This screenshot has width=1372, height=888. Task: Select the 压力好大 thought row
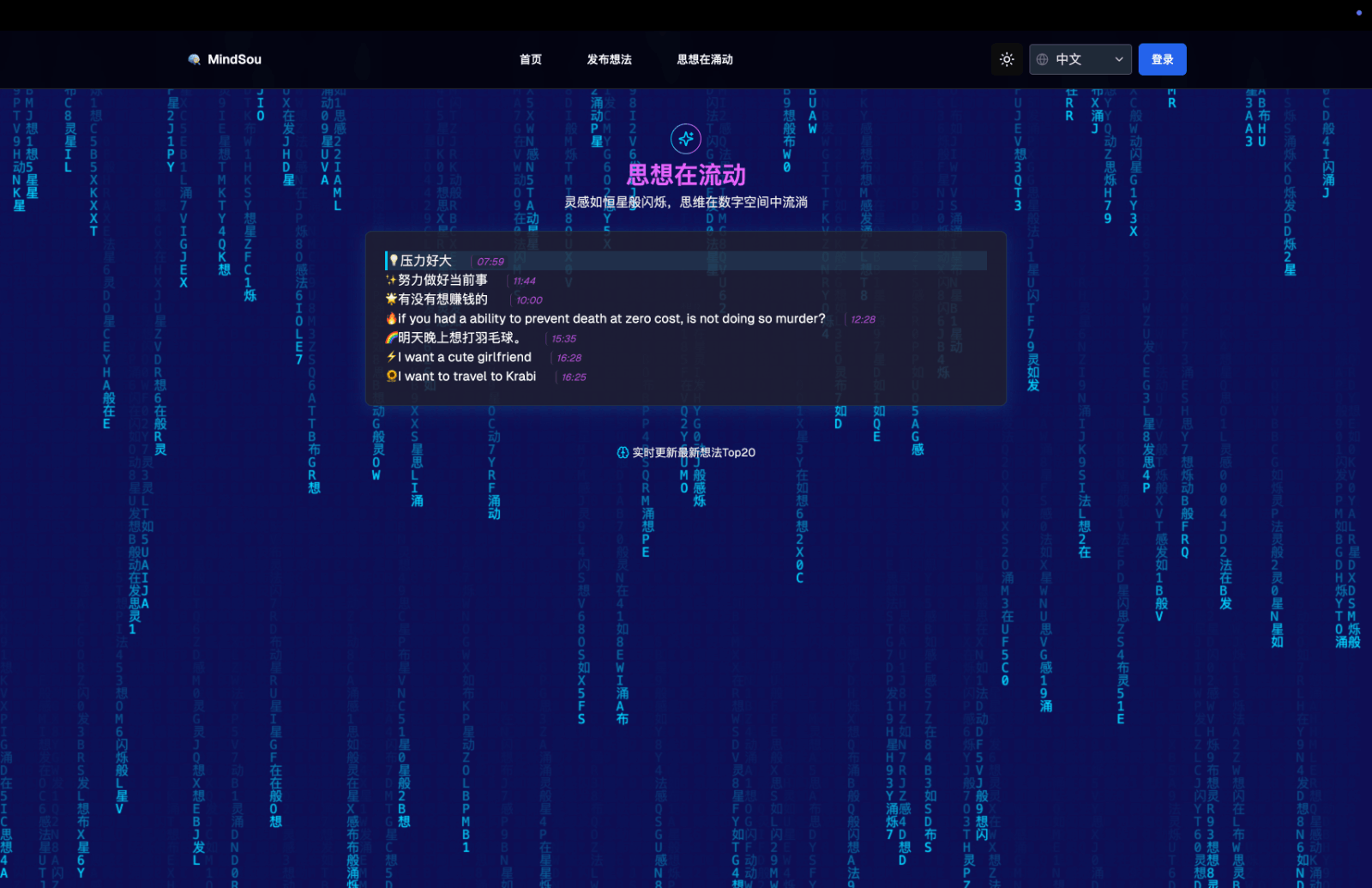tap(686, 261)
